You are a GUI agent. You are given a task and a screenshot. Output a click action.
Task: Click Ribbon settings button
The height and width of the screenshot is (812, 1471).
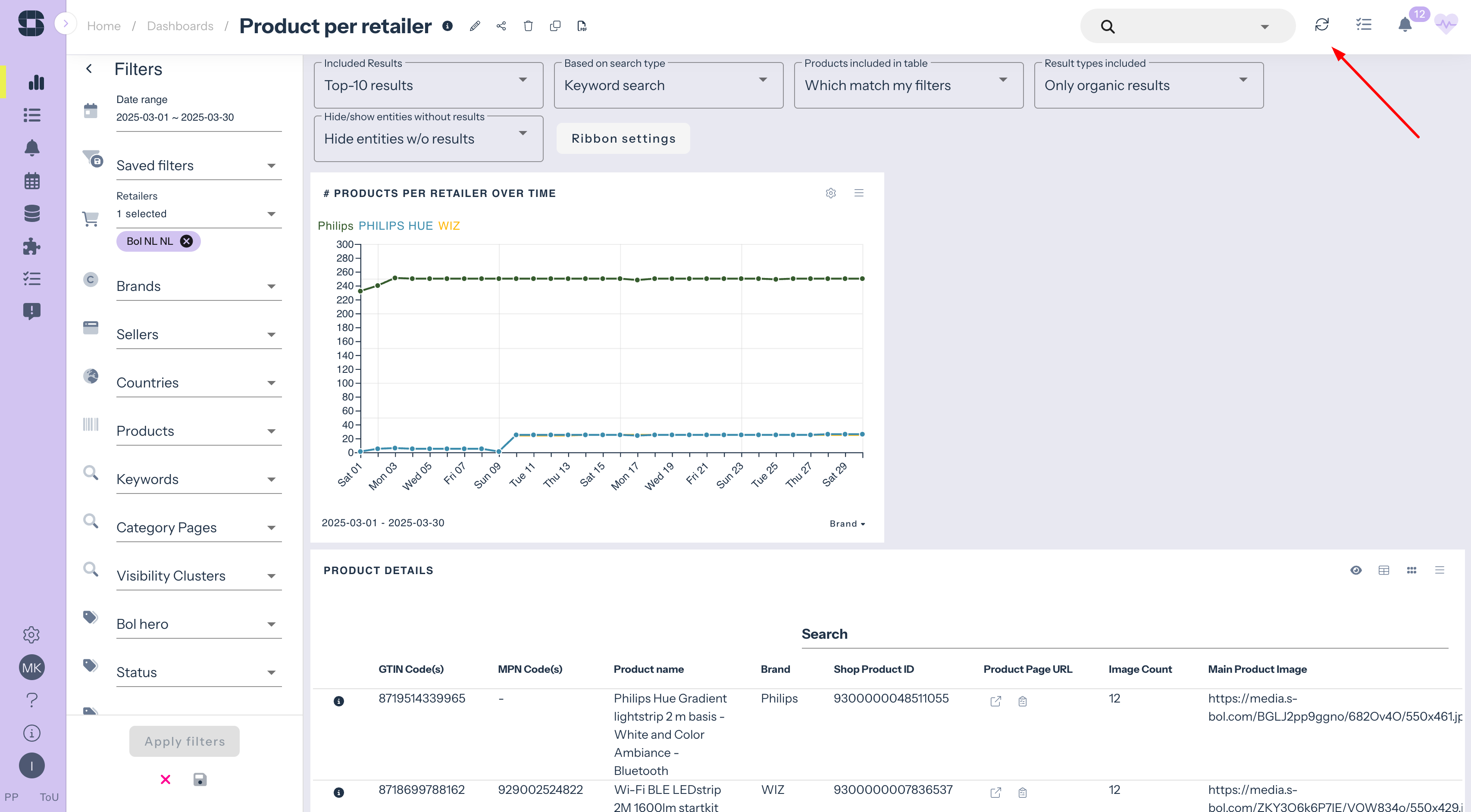click(x=623, y=138)
